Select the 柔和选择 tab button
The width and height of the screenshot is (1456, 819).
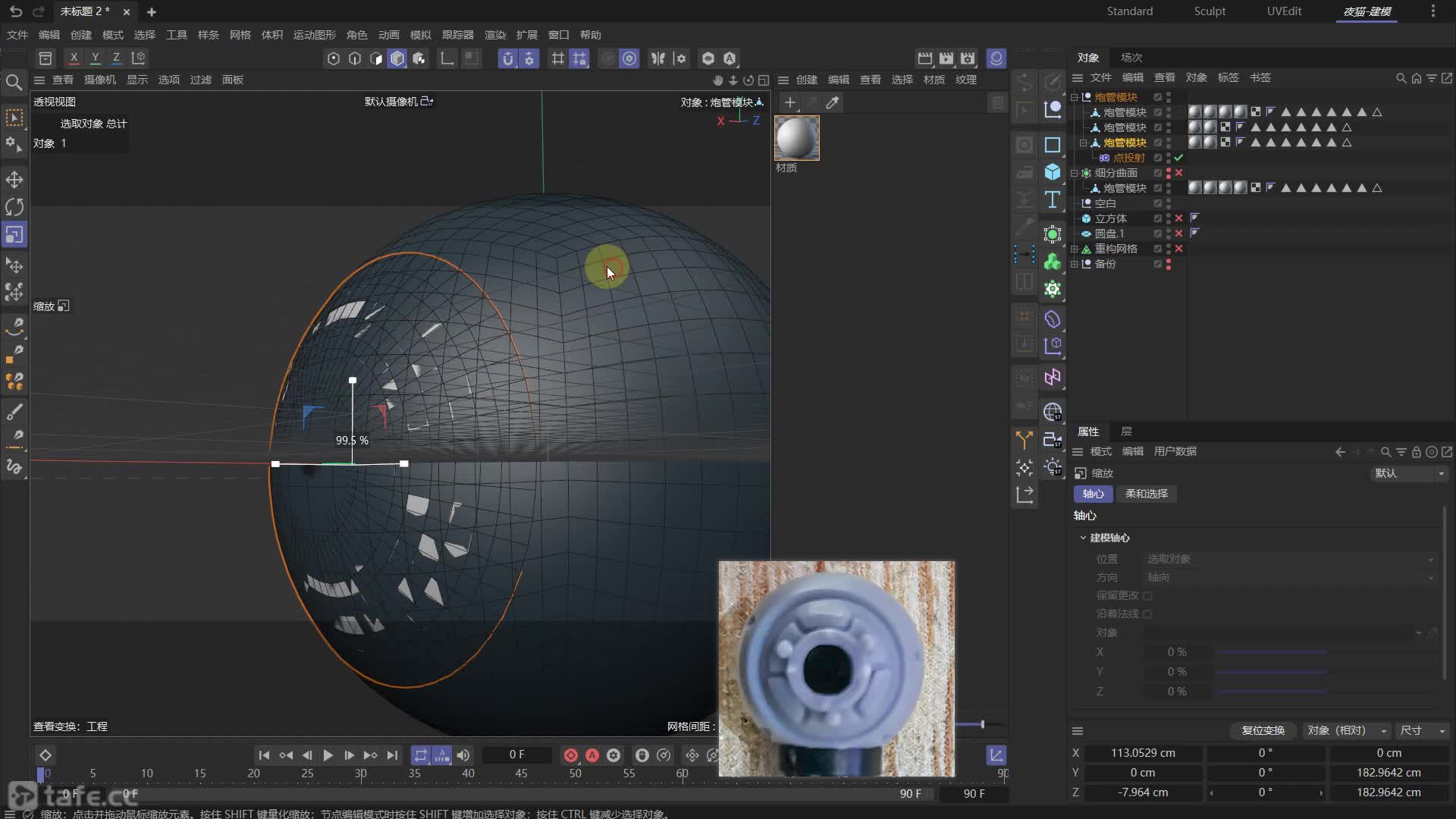(x=1147, y=494)
